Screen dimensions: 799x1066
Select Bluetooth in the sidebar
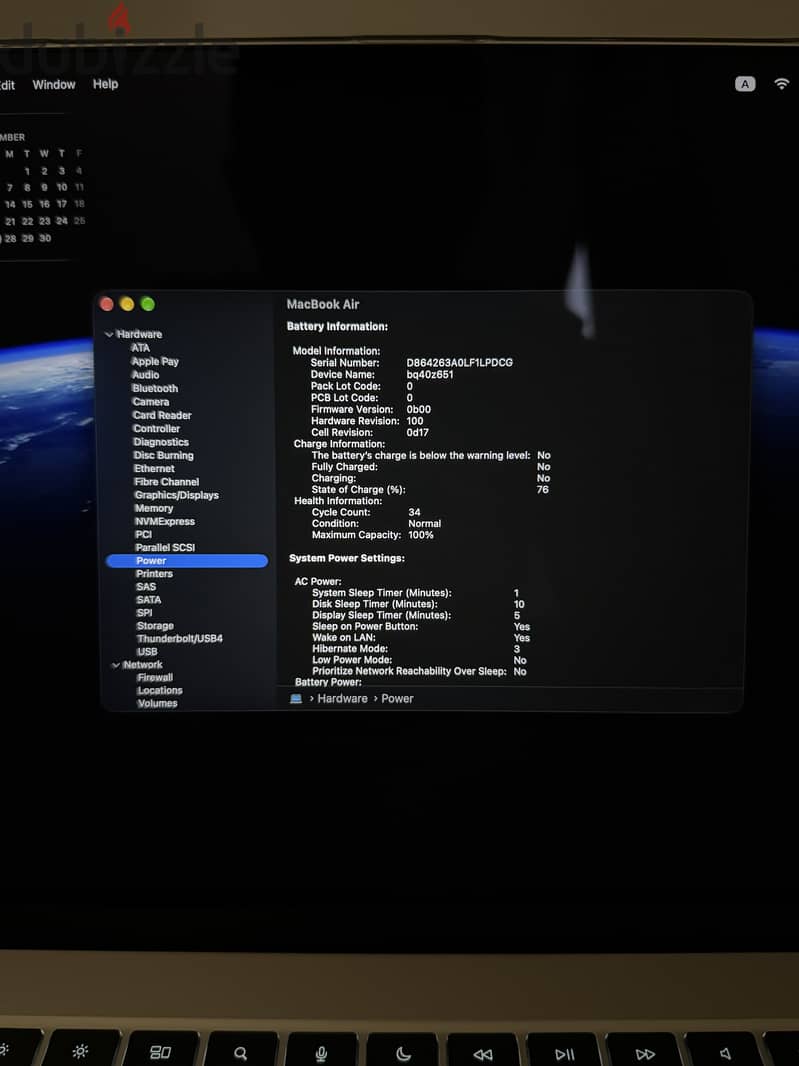[155, 388]
